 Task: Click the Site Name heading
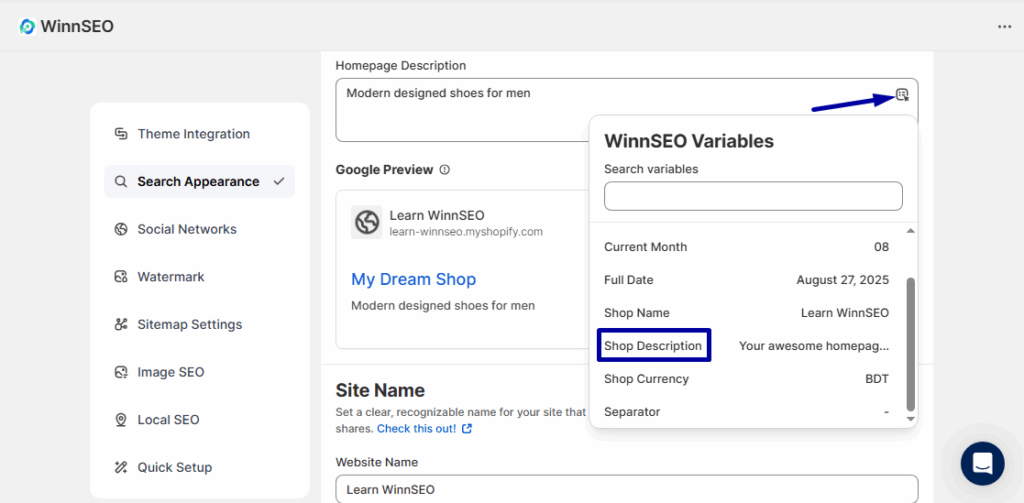click(380, 391)
